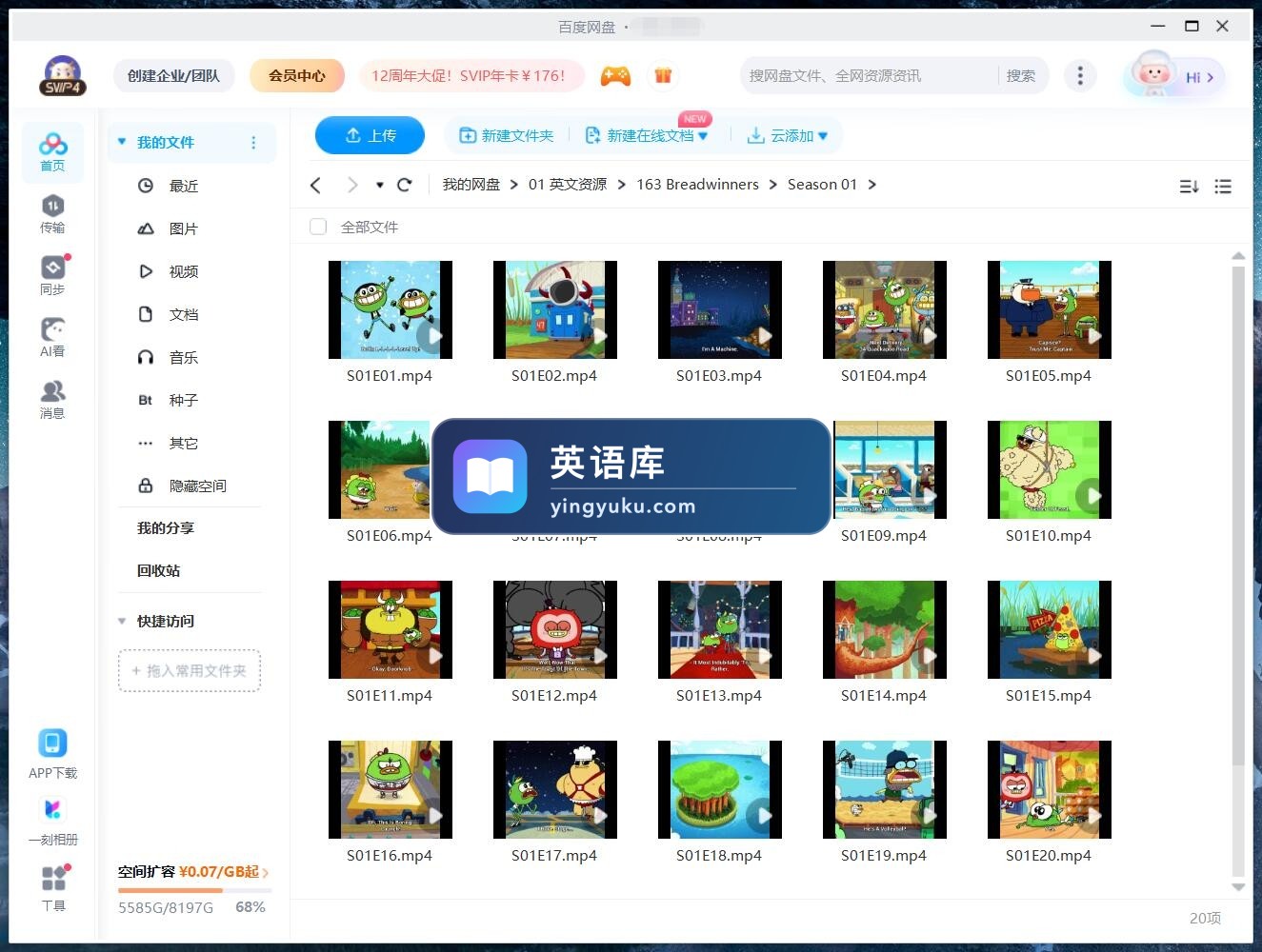Go forward with the right arrow

coord(352,185)
